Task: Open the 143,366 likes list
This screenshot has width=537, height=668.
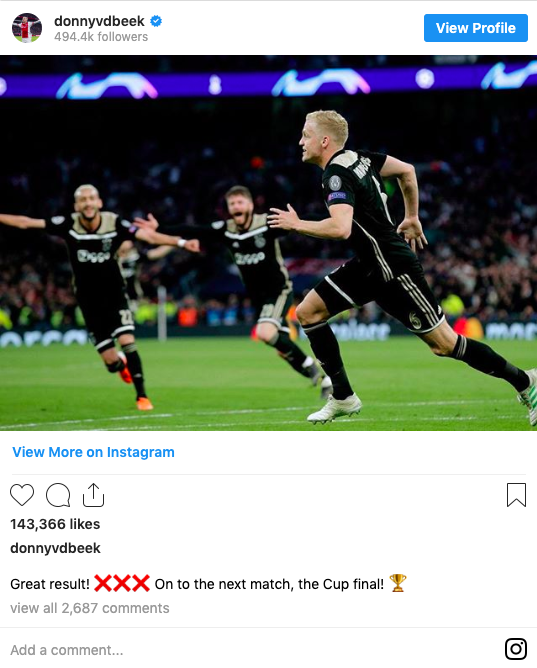Action: tap(55, 524)
